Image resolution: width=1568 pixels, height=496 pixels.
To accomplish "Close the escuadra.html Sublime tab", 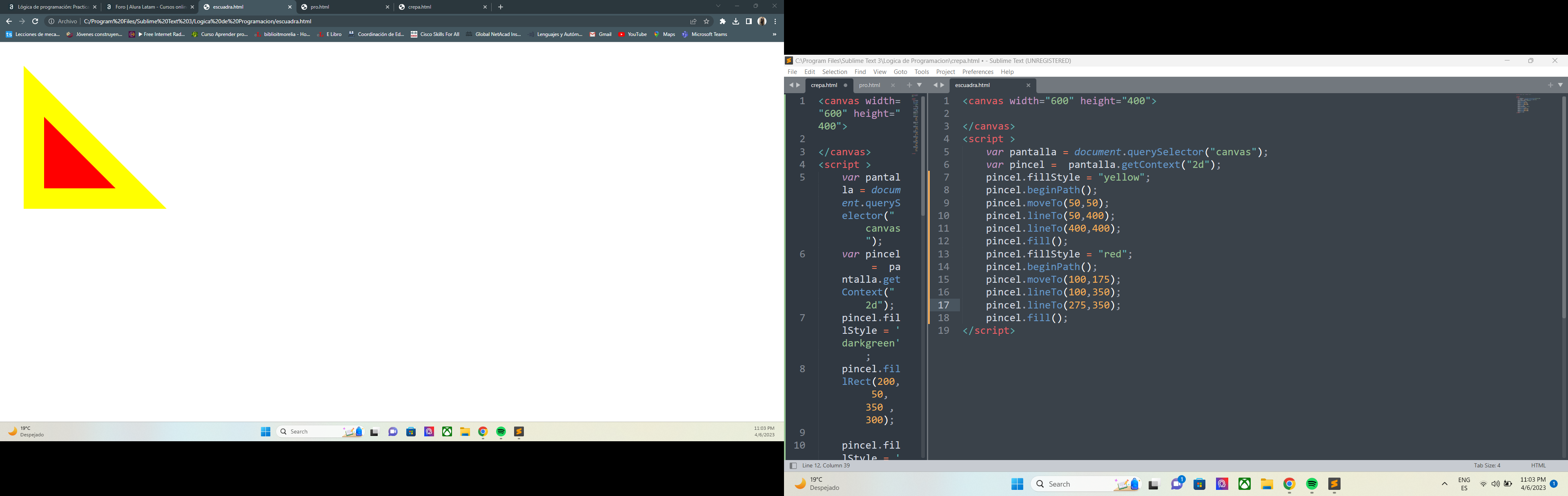I will [x=1029, y=85].
